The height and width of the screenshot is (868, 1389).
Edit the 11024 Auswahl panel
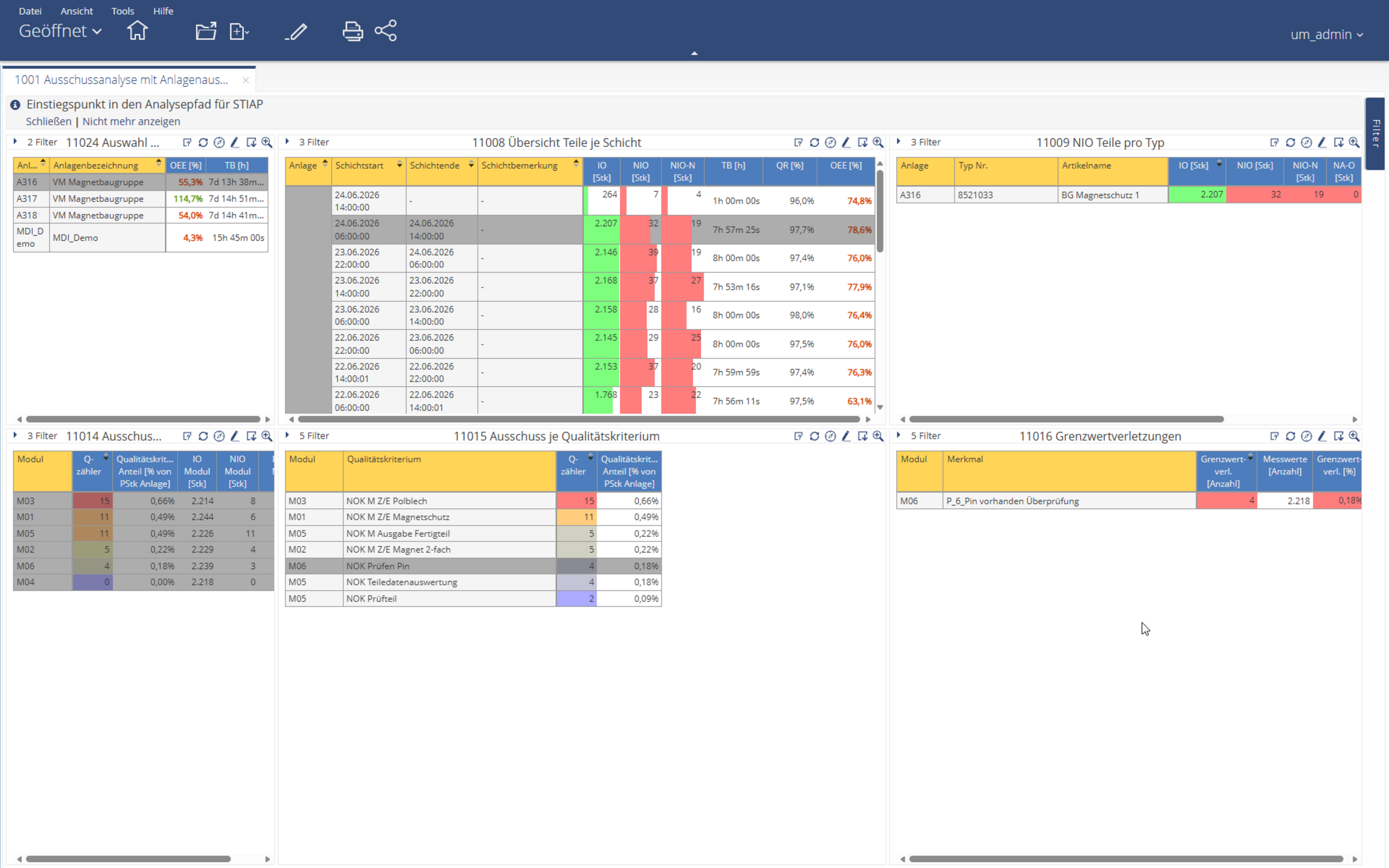pos(235,142)
